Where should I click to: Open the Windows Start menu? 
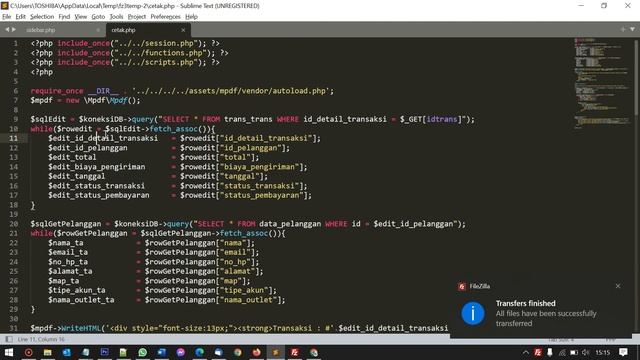9,352
